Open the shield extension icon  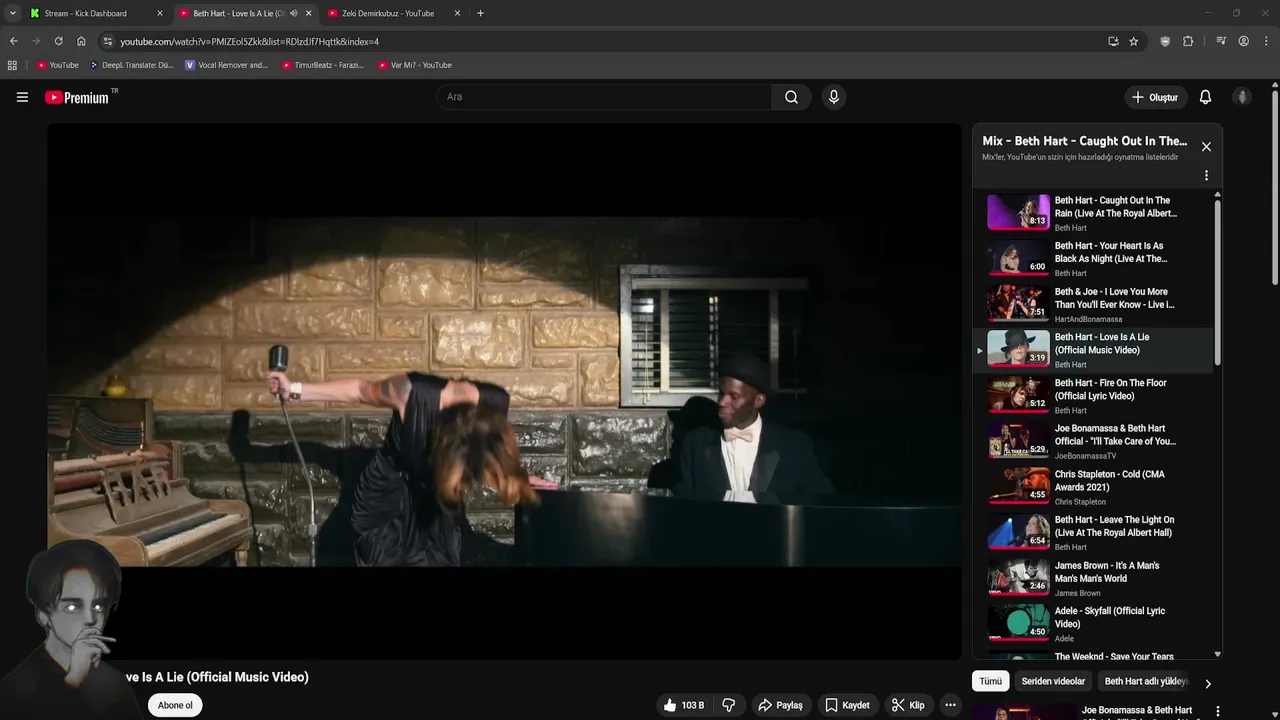(x=1165, y=41)
